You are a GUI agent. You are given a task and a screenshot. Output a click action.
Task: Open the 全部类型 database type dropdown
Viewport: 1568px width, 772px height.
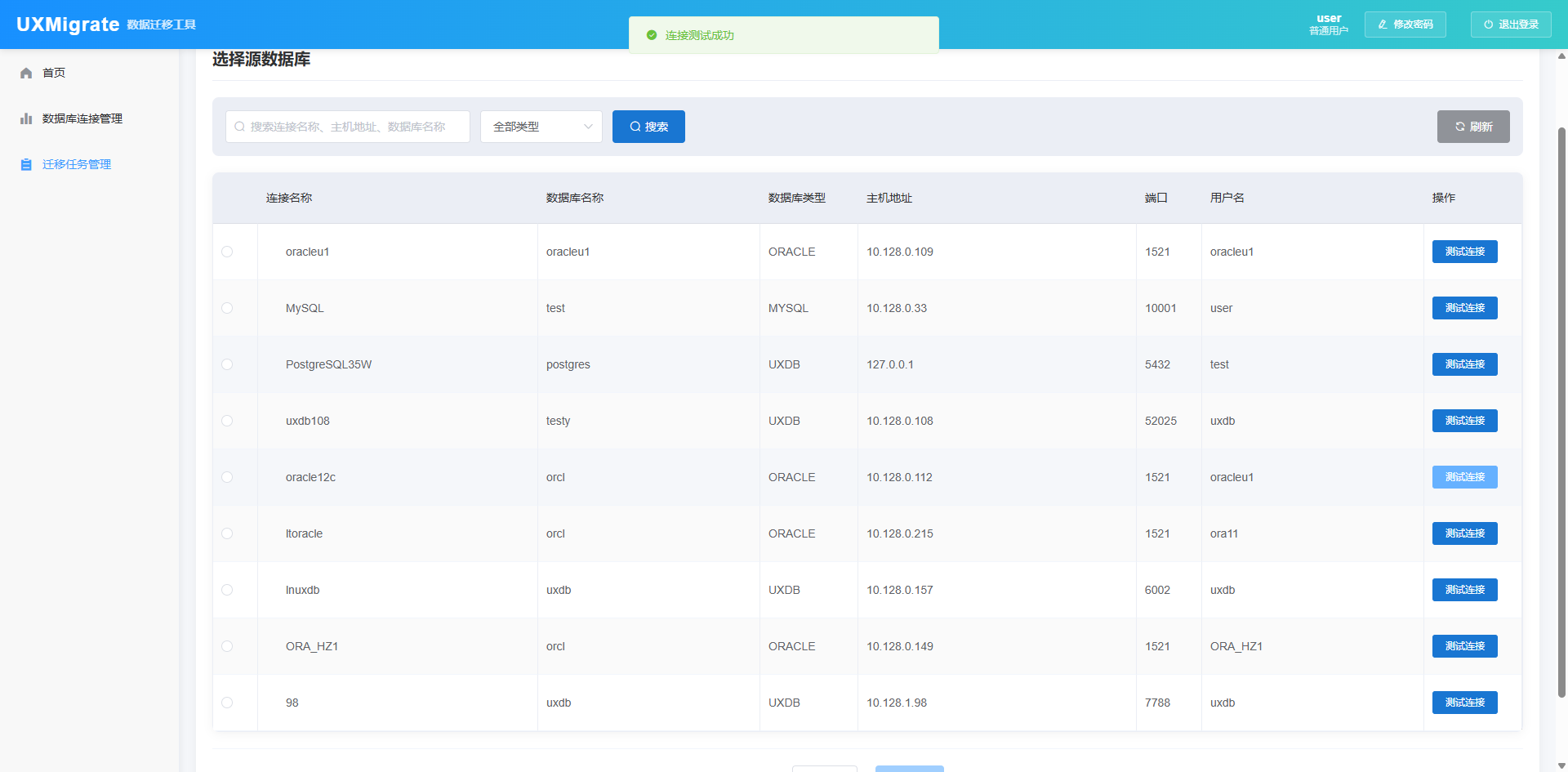pos(531,127)
